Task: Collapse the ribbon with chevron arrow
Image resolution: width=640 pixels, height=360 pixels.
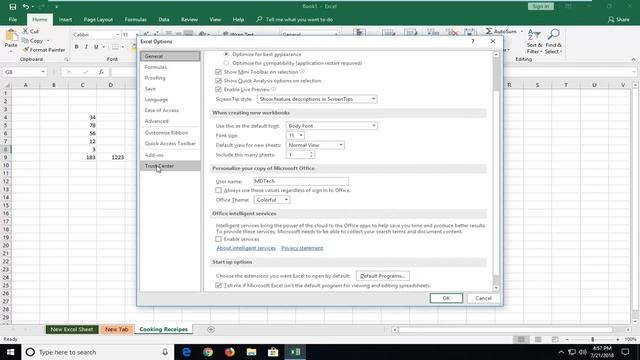Action: pos(633,60)
